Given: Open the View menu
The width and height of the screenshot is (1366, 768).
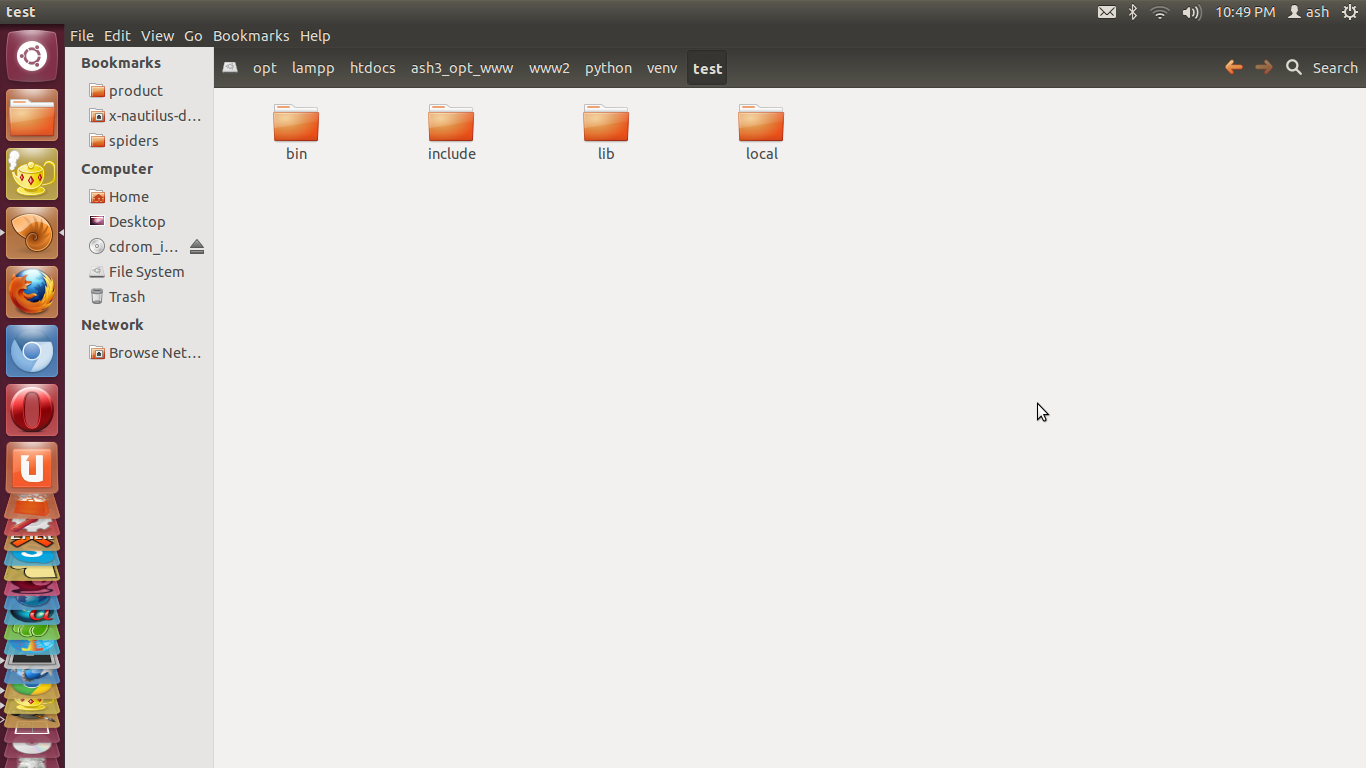Looking at the screenshot, I should coord(157,36).
